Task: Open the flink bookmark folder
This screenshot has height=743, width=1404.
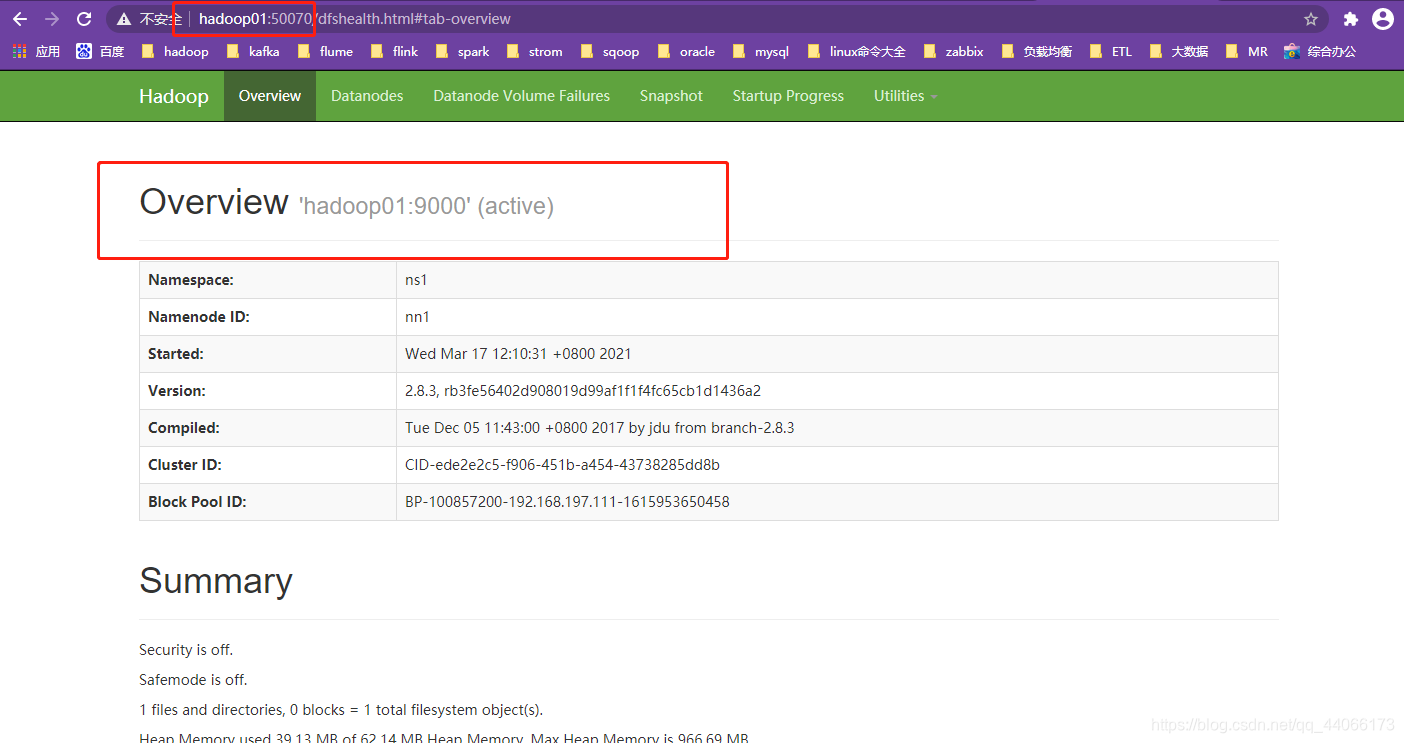Action: pos(395,51)
